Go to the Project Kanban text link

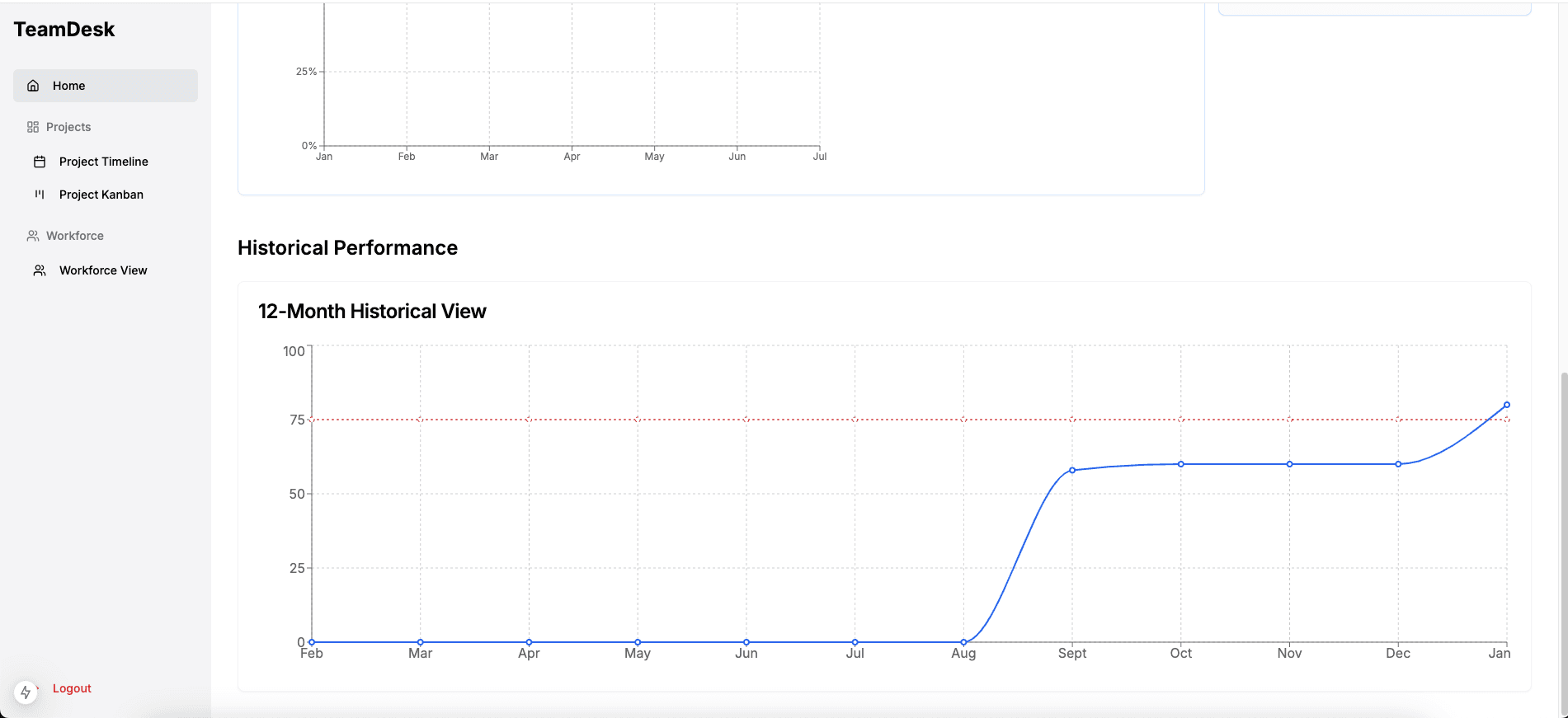tap(101, 195)
